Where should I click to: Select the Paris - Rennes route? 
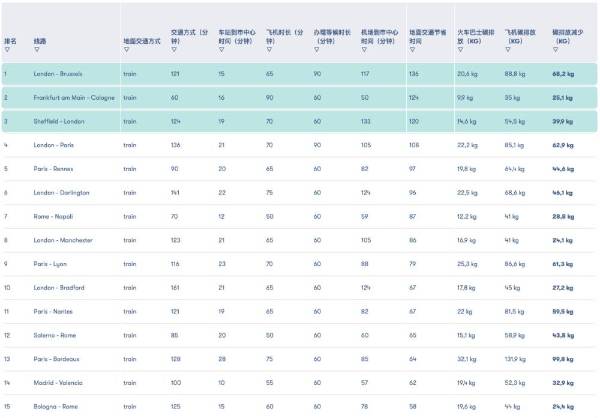tap(53, 169)
